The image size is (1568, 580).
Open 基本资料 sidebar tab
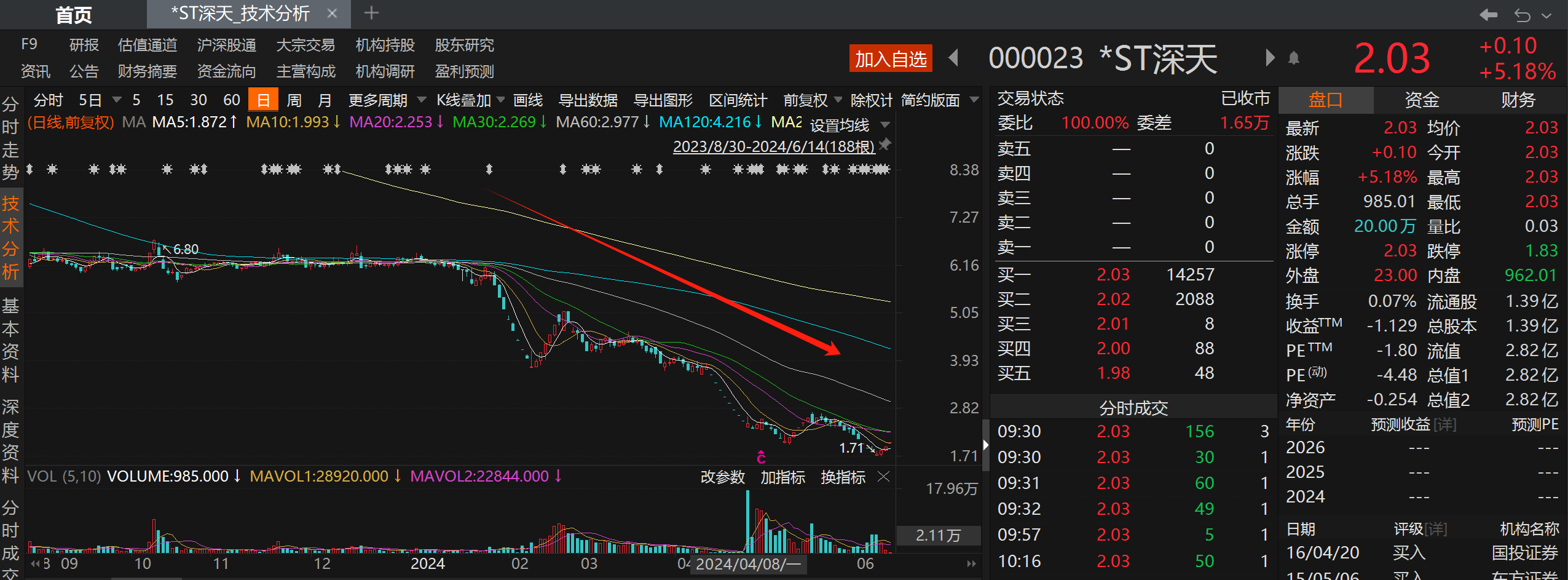click(10, 340)
